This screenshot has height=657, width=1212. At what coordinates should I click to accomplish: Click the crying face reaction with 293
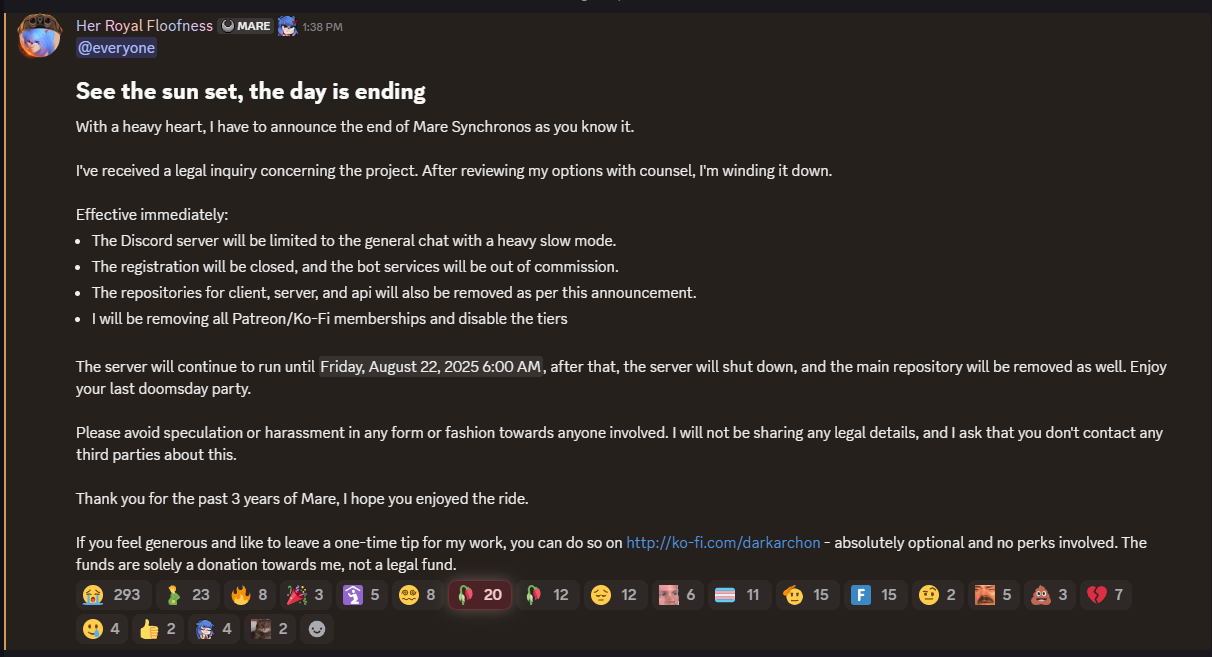(114, 595)
